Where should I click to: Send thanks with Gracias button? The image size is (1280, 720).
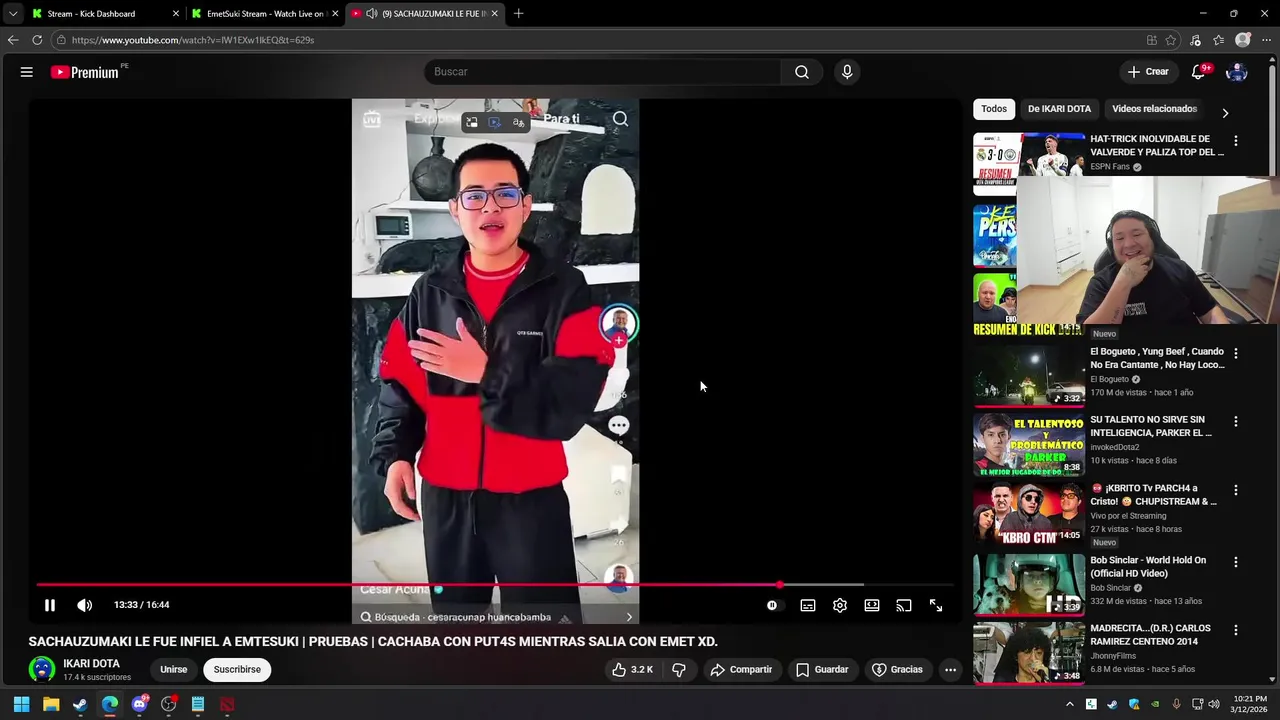[x=897, y=670]
